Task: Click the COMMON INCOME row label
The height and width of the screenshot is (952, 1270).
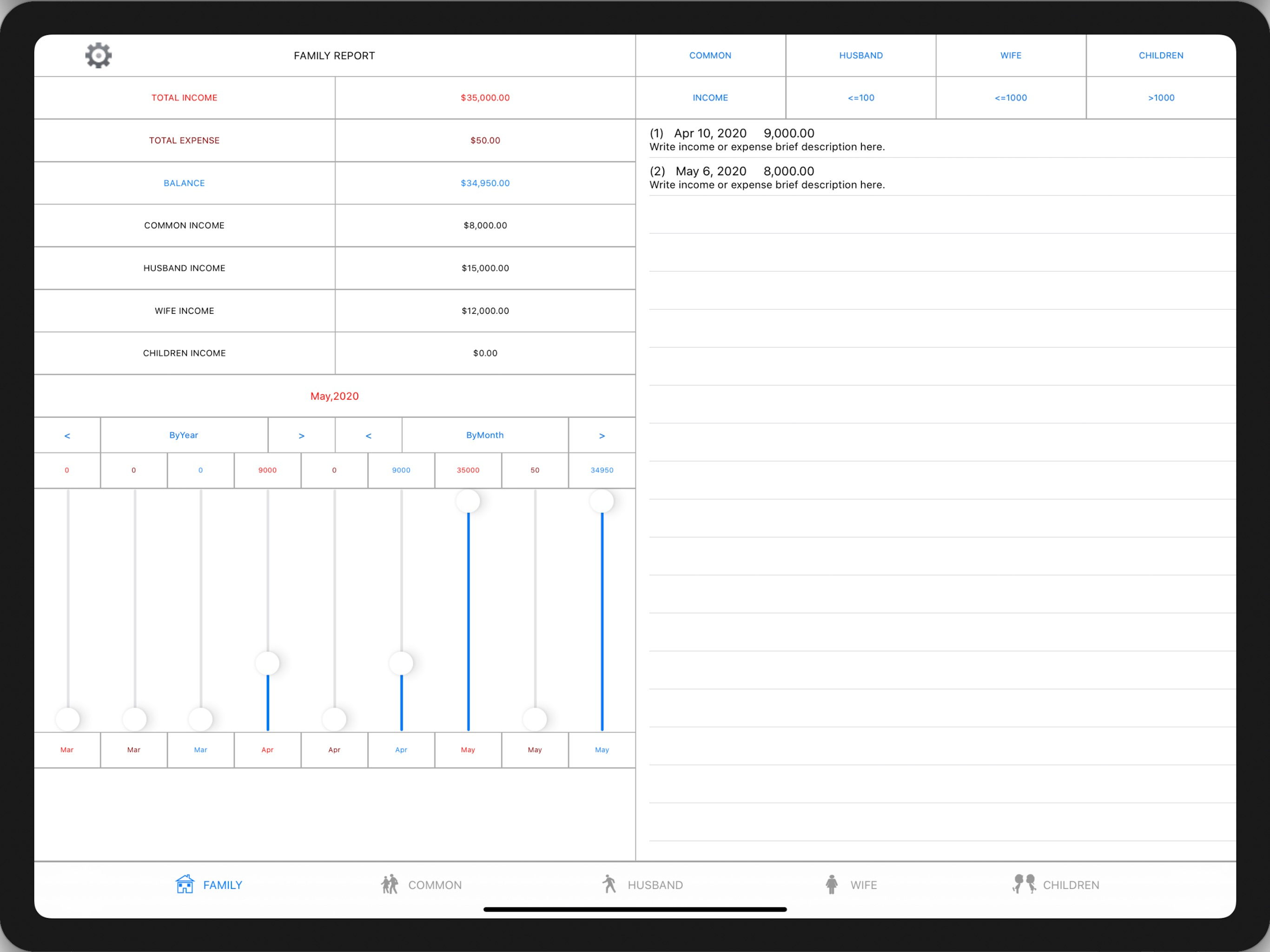Action: (184, 225)
